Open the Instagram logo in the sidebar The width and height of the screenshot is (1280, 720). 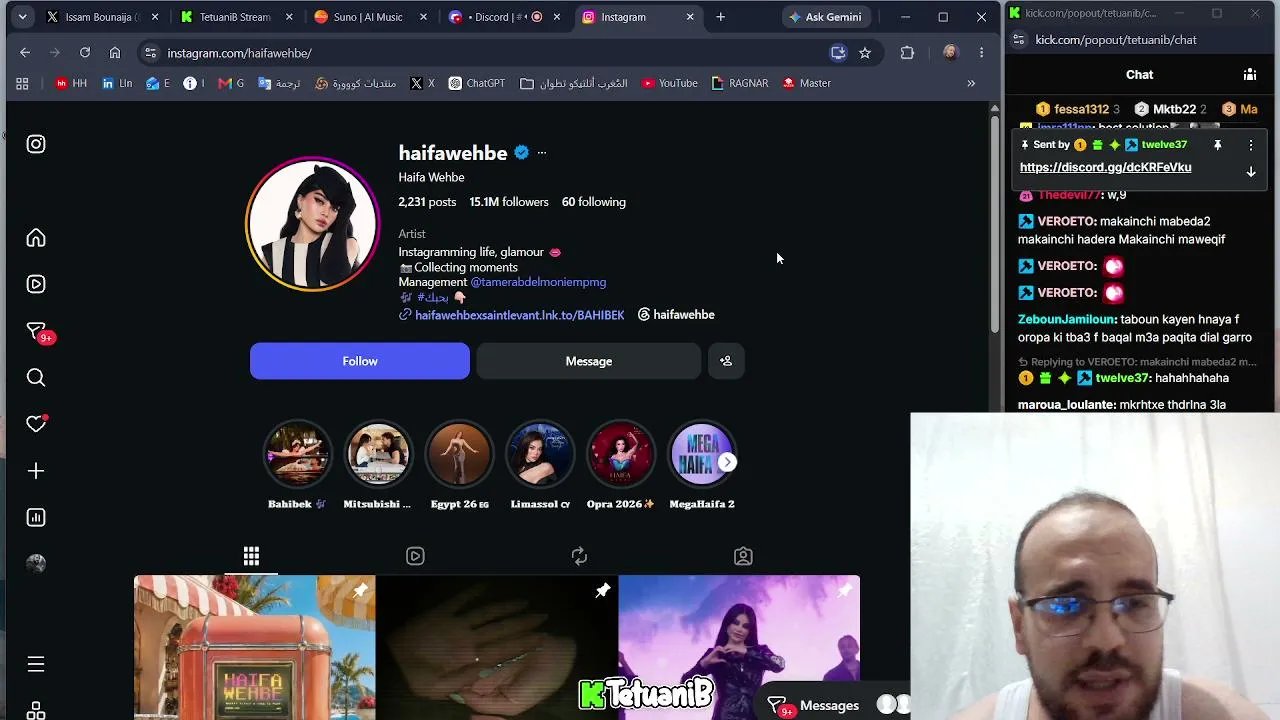[x=36, y=144]
